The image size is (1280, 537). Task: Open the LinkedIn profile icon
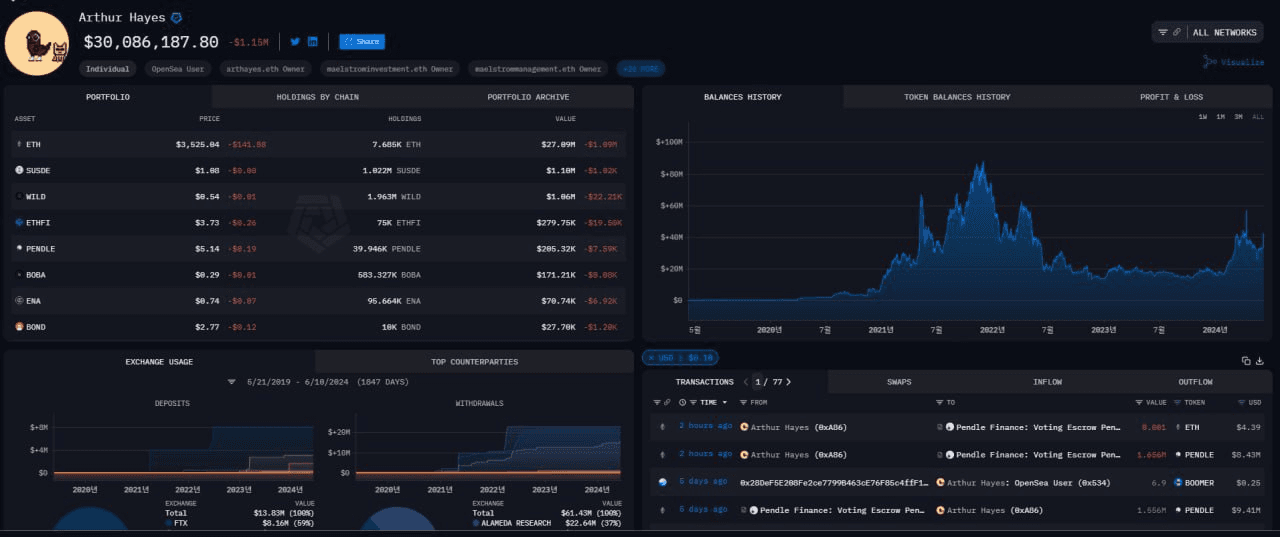click(313, 41)
